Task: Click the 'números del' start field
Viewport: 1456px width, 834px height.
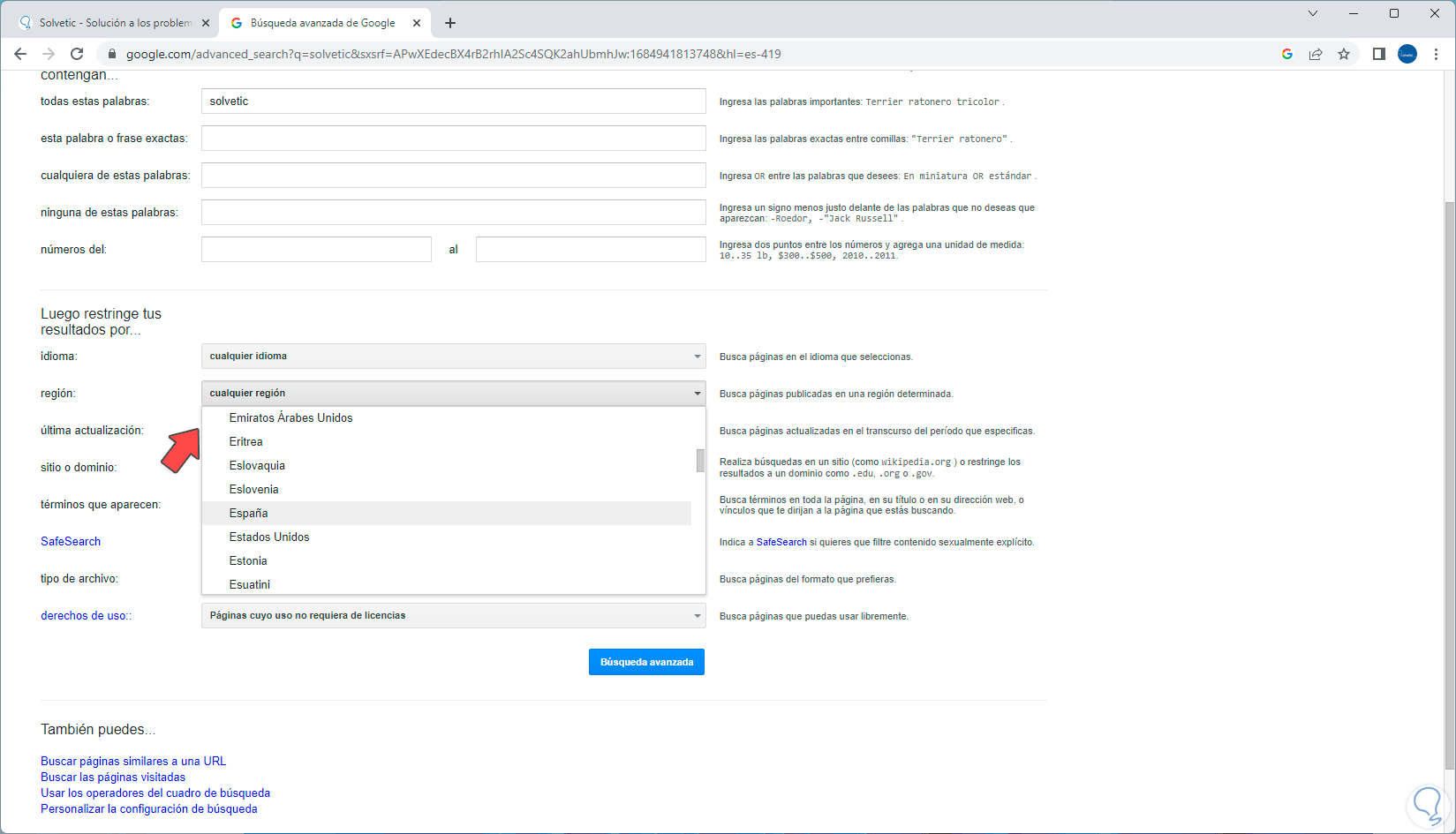Action: [x=316, y=250]
